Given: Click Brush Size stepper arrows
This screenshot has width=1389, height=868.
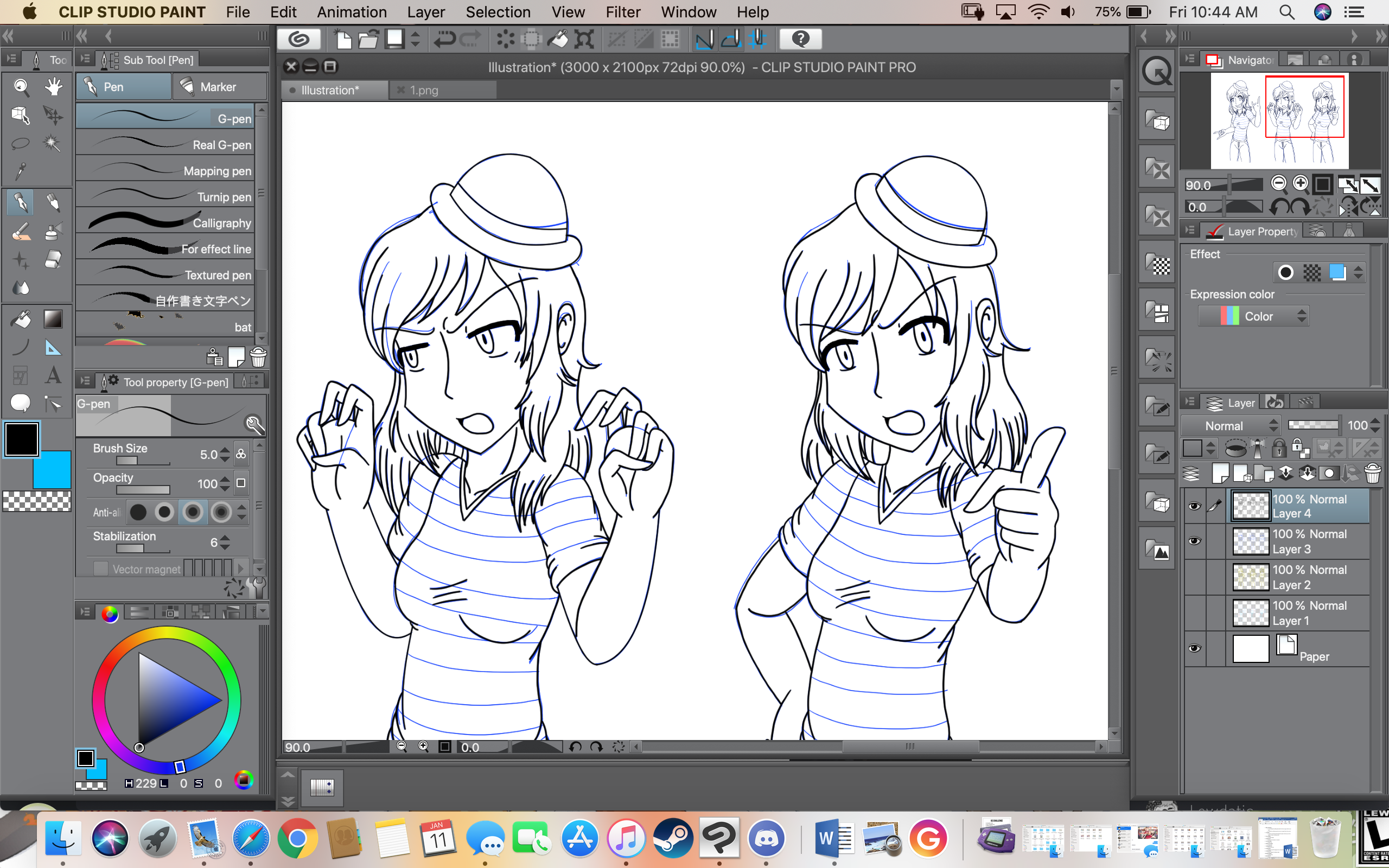Looking at the screenshot, I should (x=225, y=454).
